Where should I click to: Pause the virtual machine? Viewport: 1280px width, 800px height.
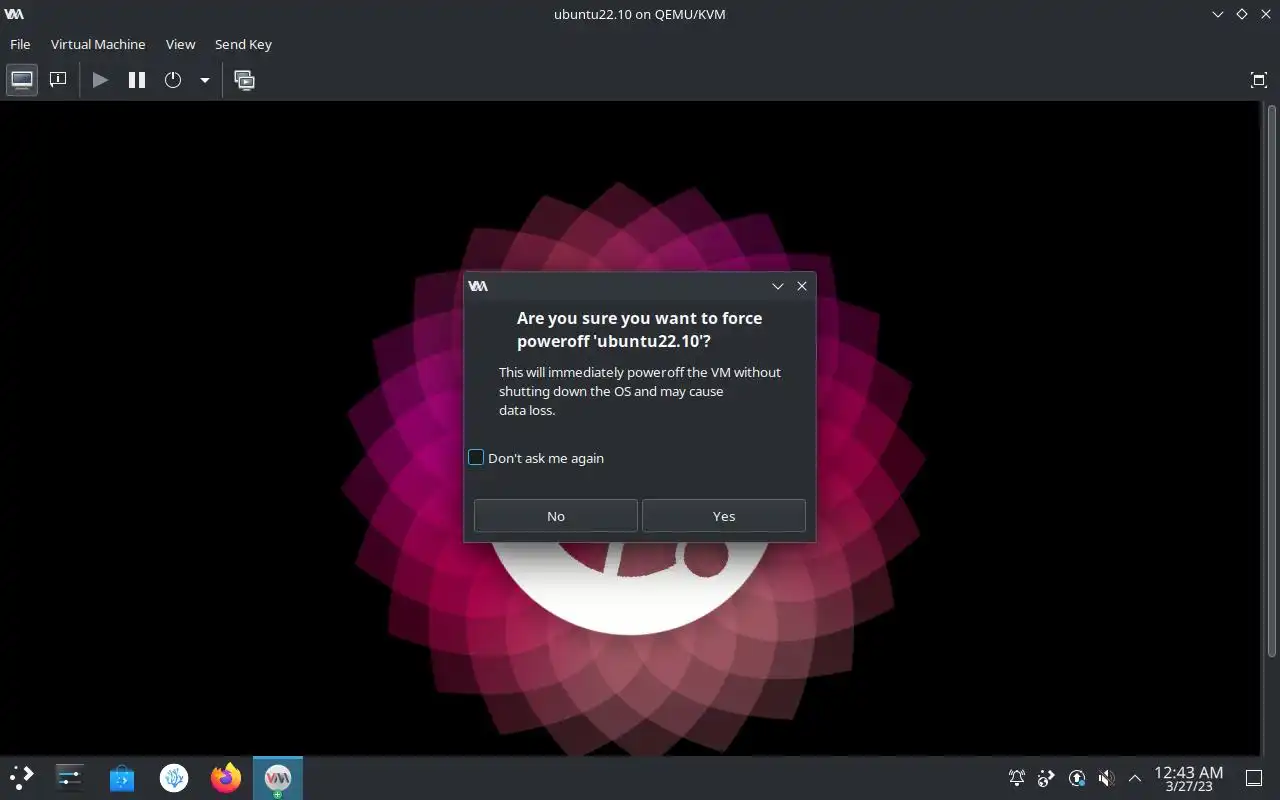coord(137,80)
